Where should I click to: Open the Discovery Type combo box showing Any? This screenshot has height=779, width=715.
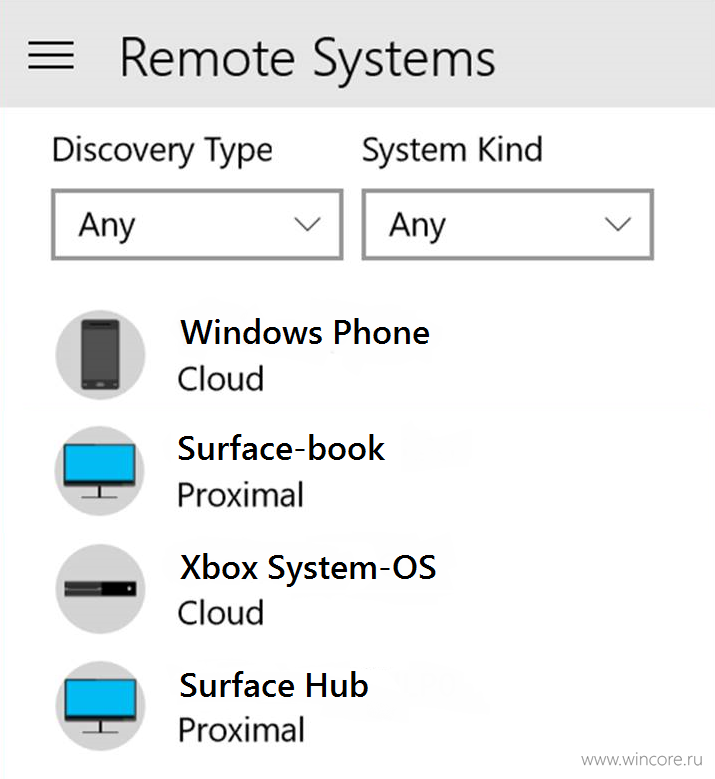[197, 224]
